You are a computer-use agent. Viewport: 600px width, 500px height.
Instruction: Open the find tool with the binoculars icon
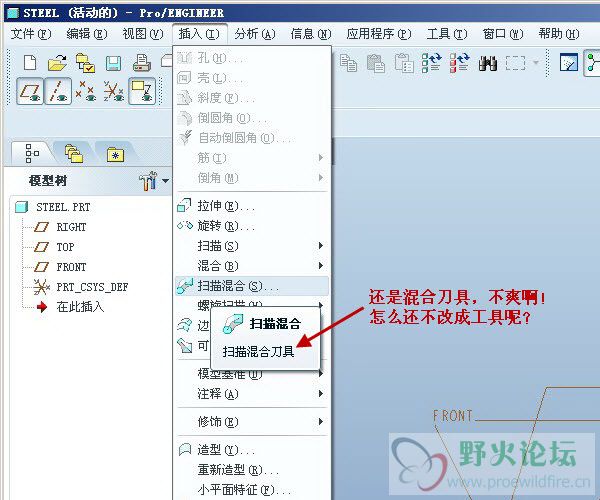488,63
